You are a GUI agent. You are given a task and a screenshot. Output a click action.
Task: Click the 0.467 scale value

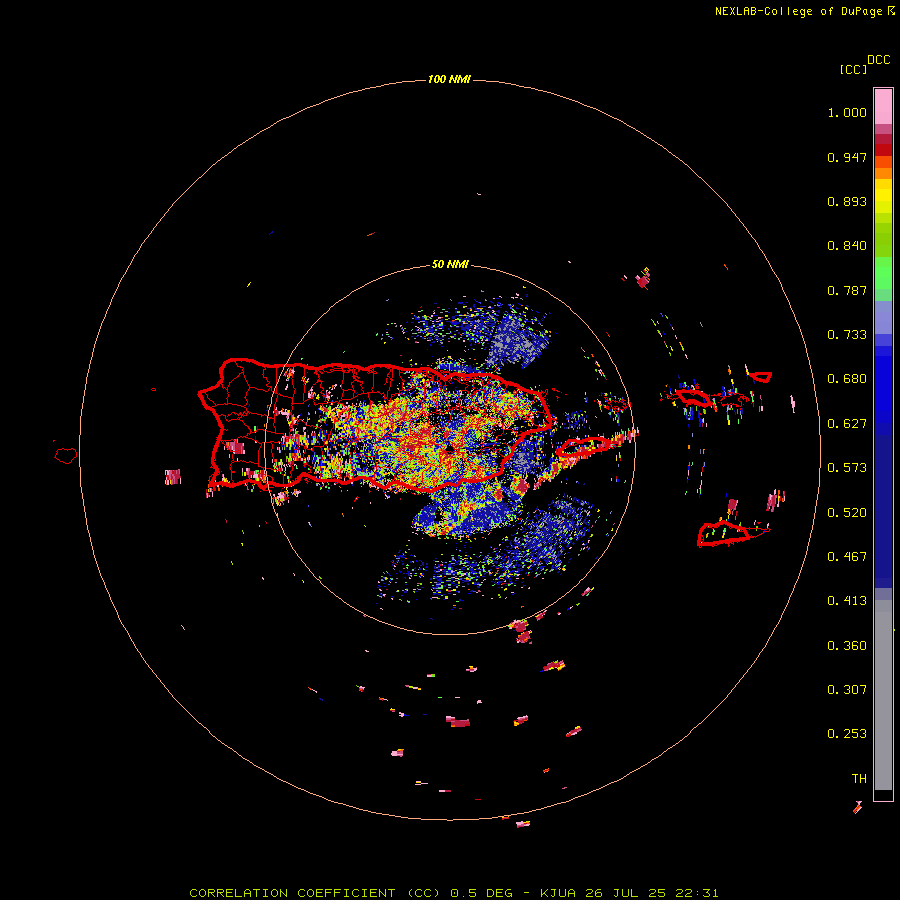click(847, 556)
